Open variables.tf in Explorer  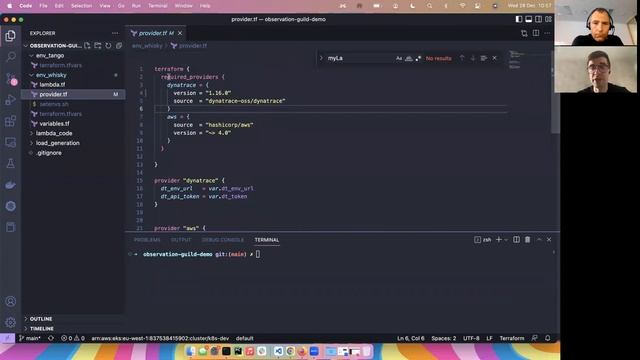click(x=54, y=124)
